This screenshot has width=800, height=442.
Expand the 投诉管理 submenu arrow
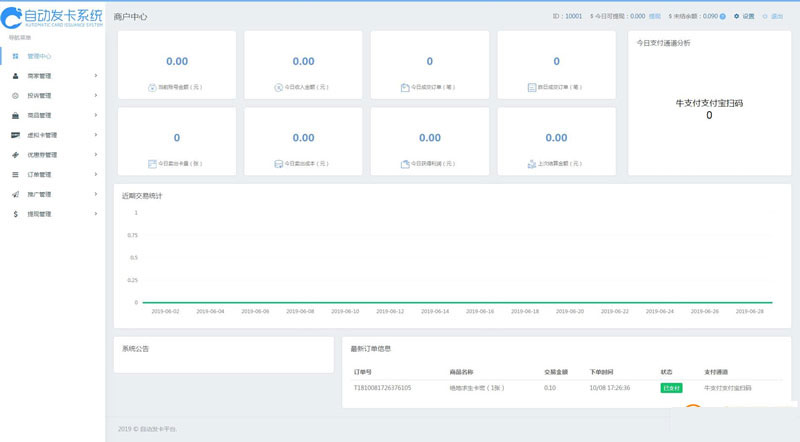tap(96, 96)
